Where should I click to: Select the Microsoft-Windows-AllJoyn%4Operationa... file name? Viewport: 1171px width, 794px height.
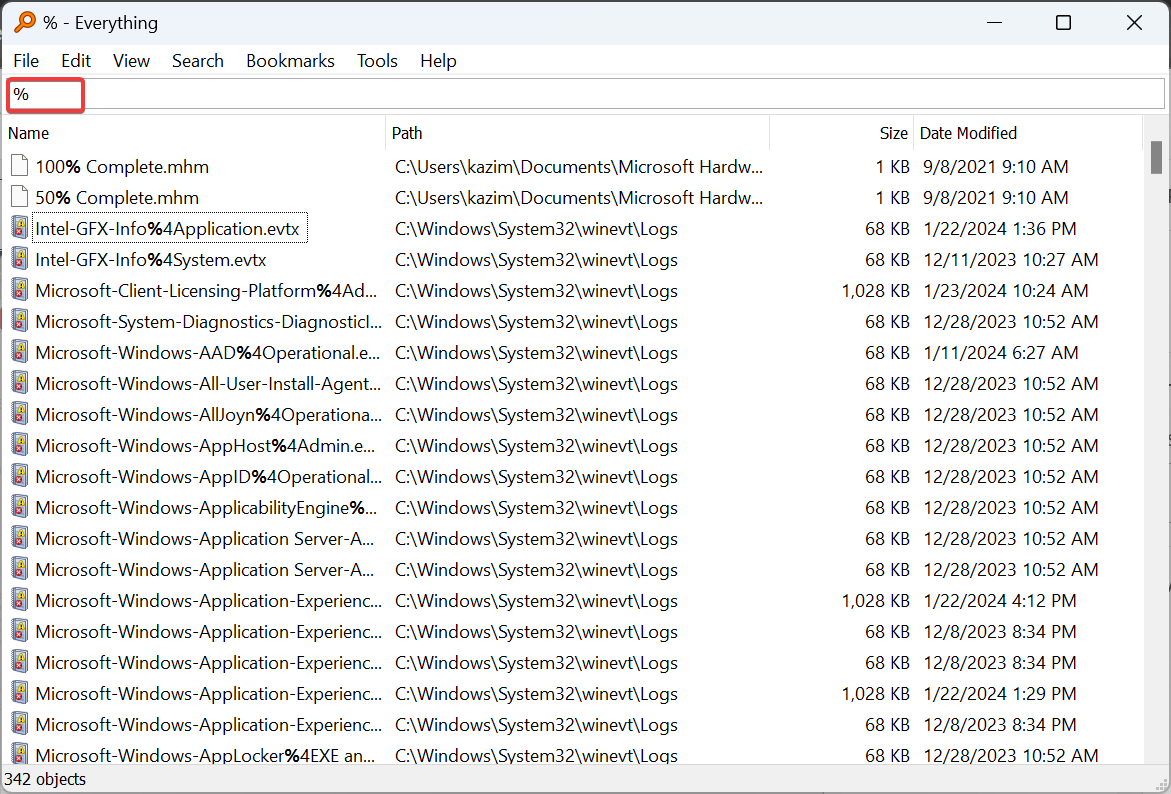[x=208, y=415]
